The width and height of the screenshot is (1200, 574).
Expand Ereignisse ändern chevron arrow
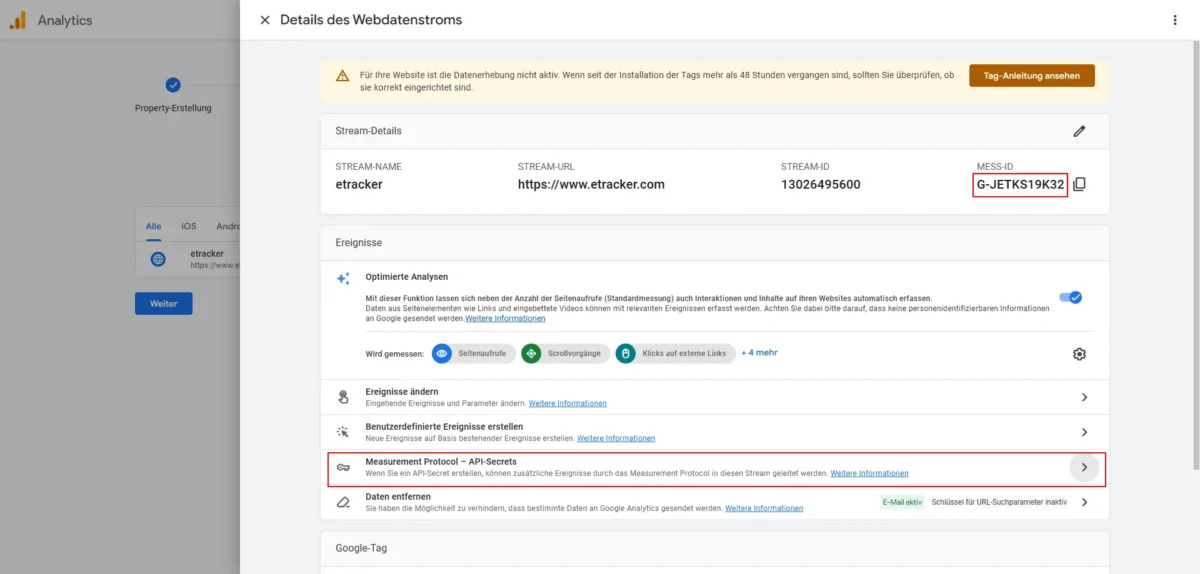click(x=1084, y=397)
